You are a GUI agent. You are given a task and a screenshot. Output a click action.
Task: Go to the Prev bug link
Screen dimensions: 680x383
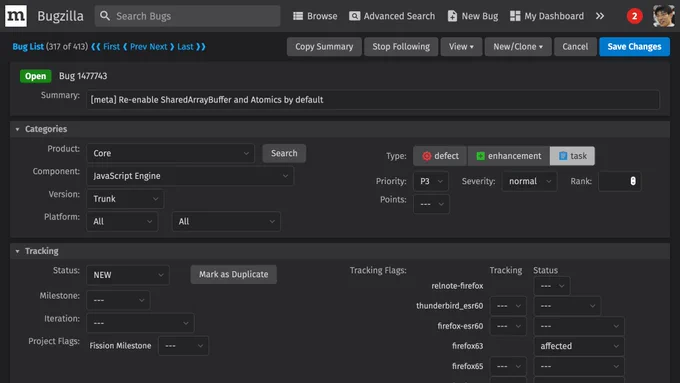click(138, 47)
